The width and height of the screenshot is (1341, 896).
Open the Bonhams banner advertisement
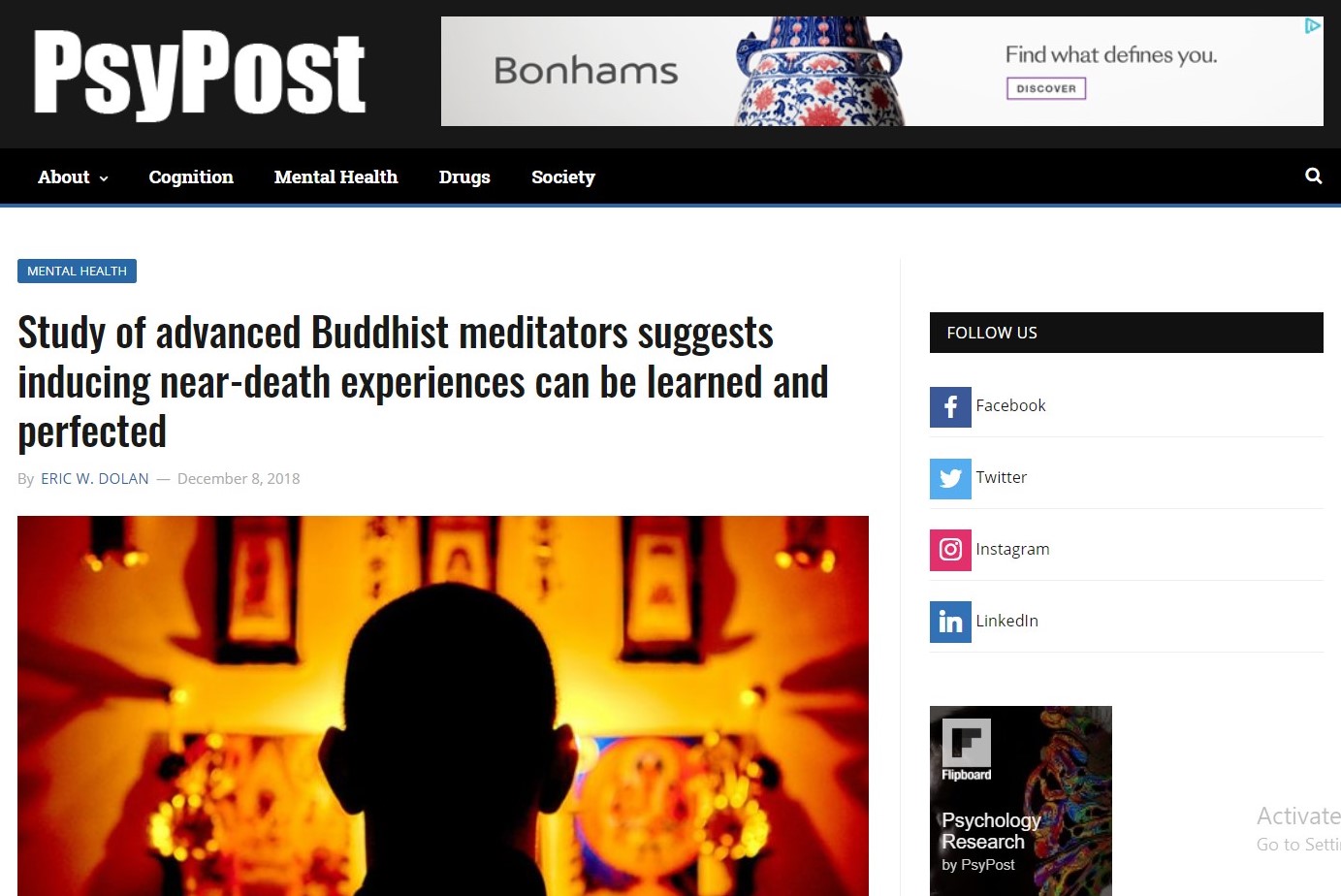pyautogui.click(x=881, y=71)
